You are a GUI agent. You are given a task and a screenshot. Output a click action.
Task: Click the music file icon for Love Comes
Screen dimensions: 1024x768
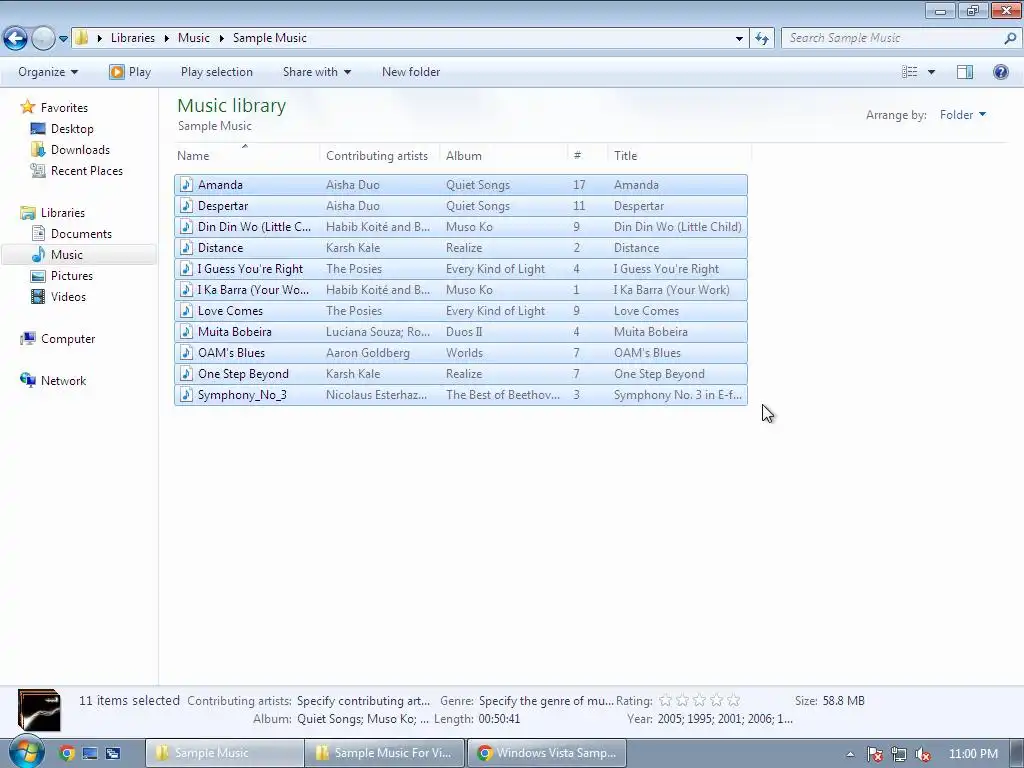(x=186, y=311)
